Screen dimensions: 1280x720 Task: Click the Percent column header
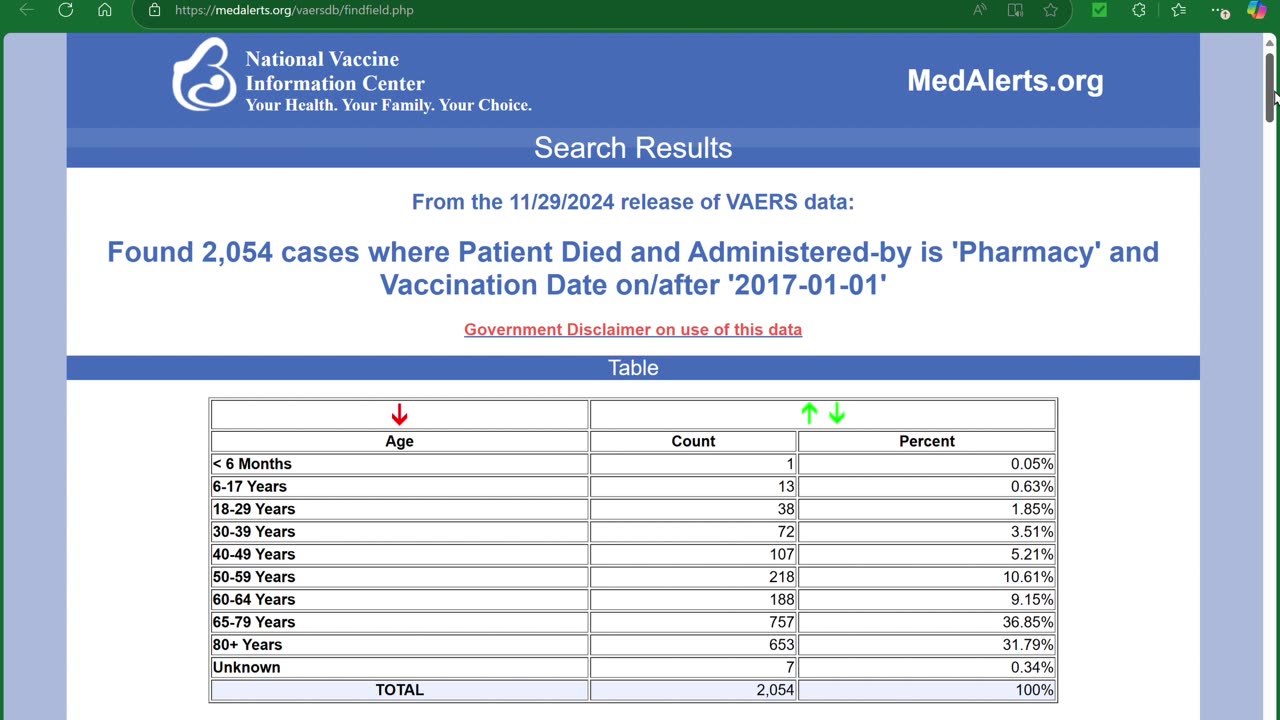927,441
